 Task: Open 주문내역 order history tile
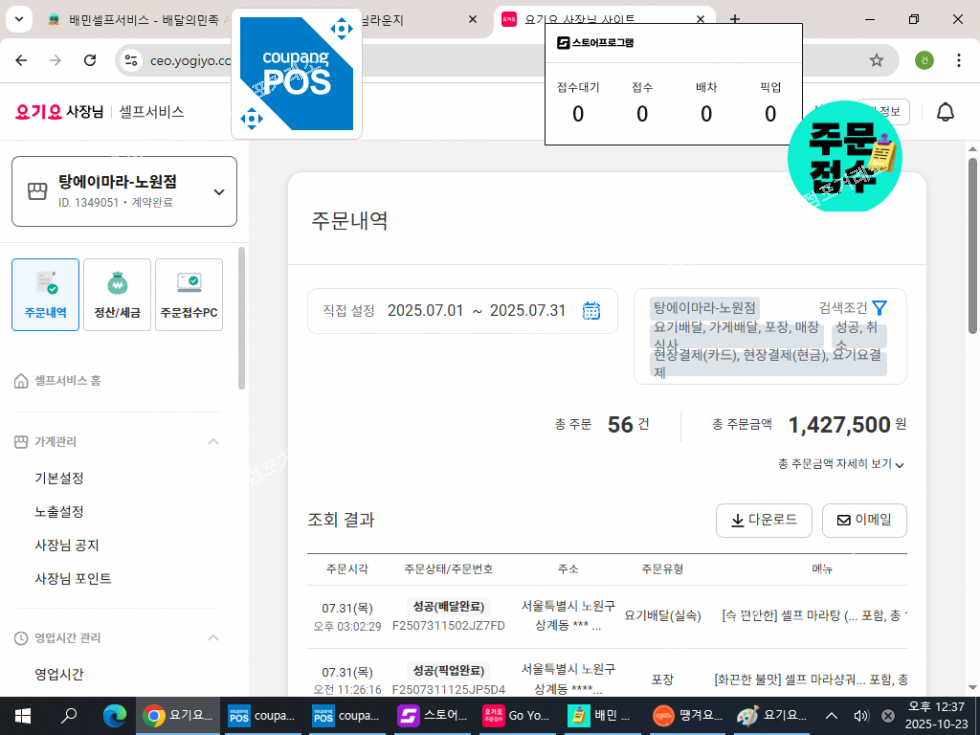tap(45, 295)
